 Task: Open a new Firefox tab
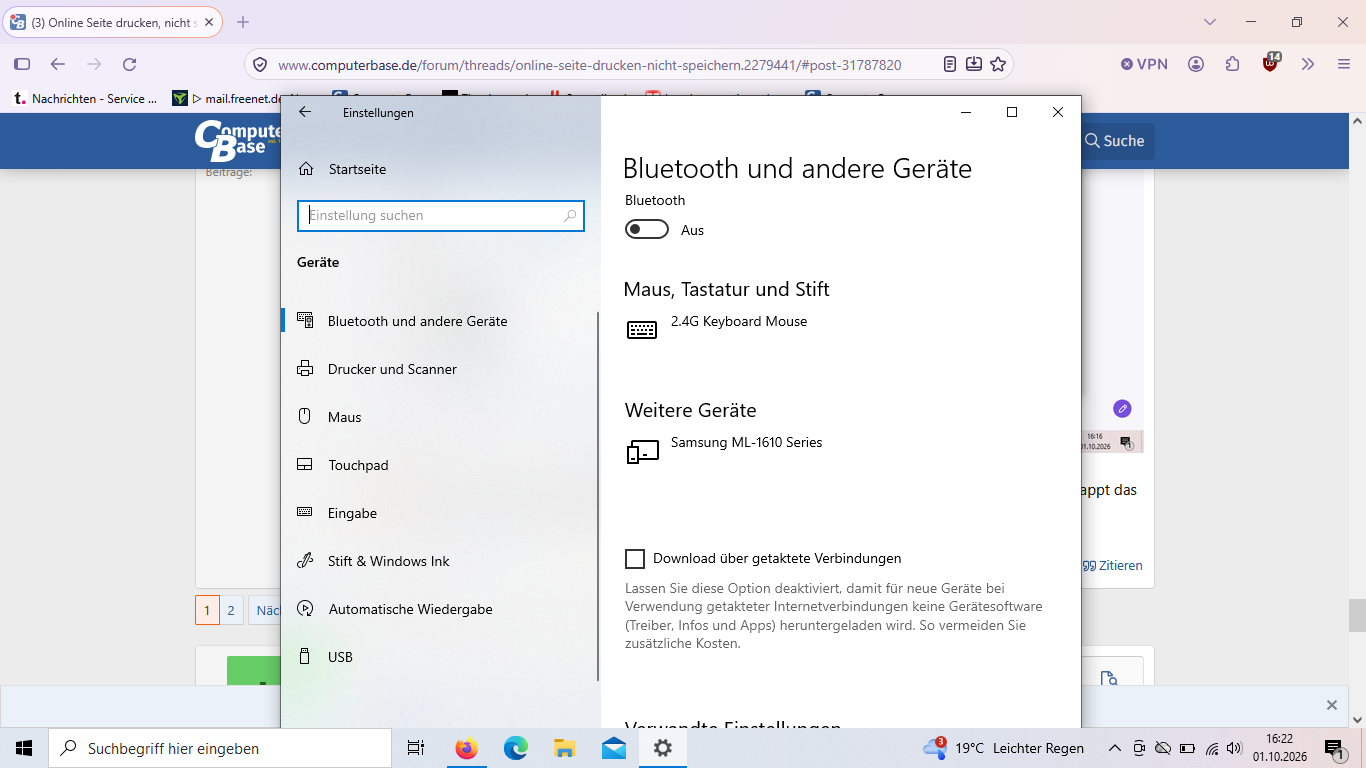(243, 22)
